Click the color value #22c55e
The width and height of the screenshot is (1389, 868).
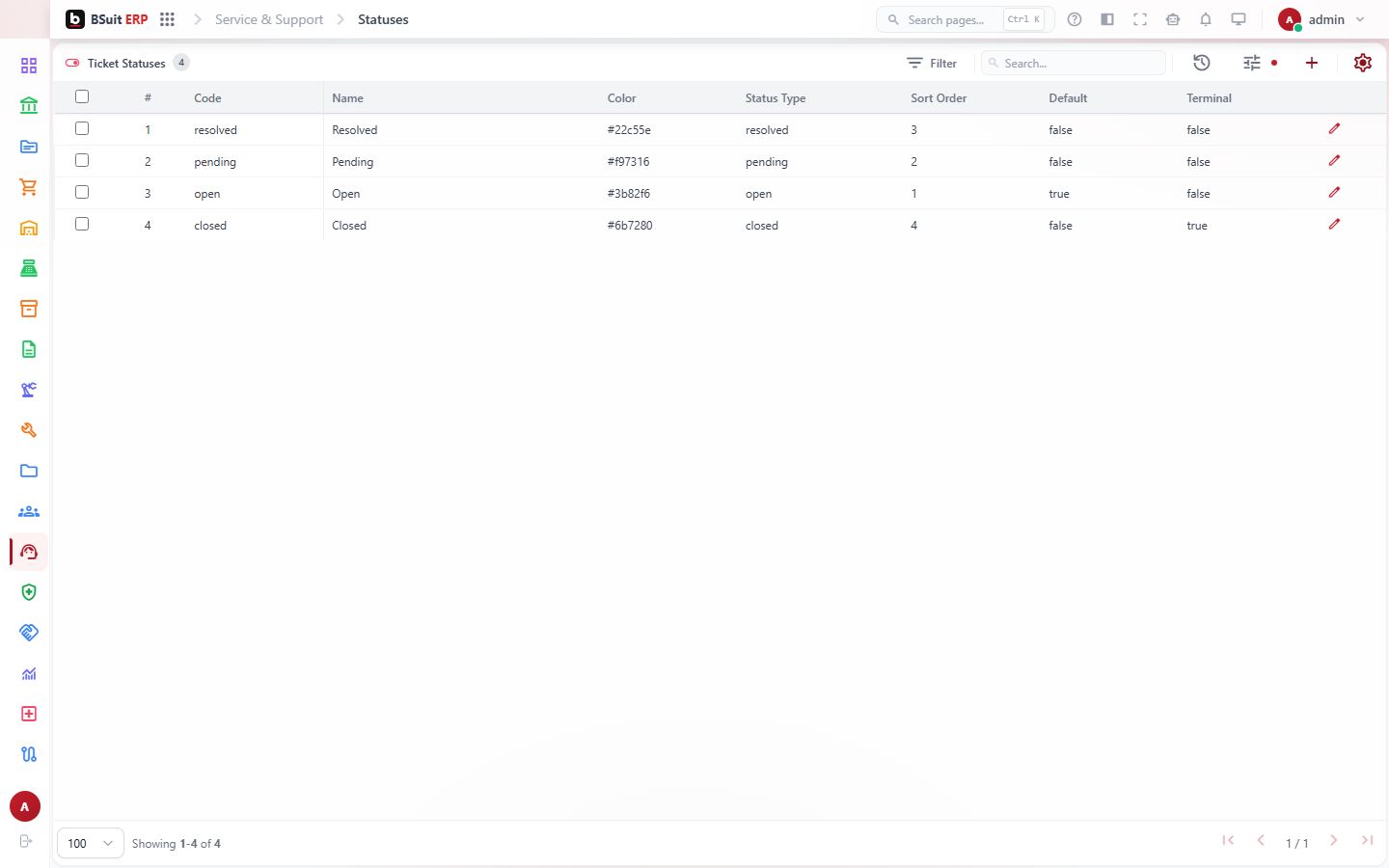point(629,130)
